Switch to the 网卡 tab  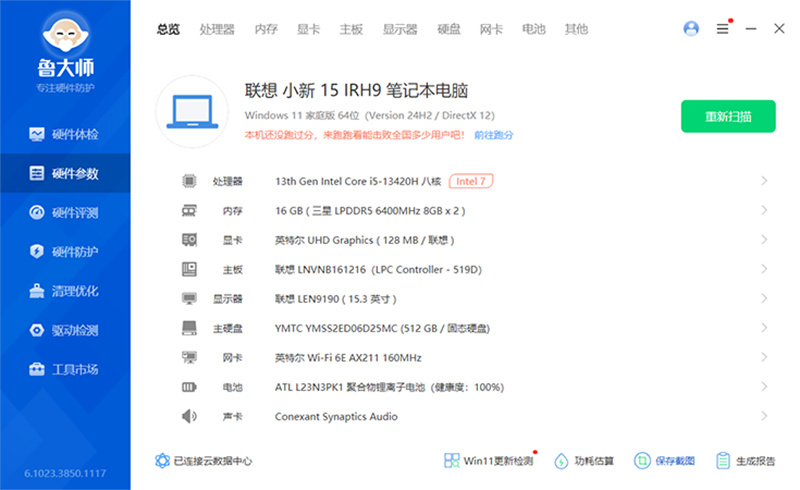click(491, 30)
